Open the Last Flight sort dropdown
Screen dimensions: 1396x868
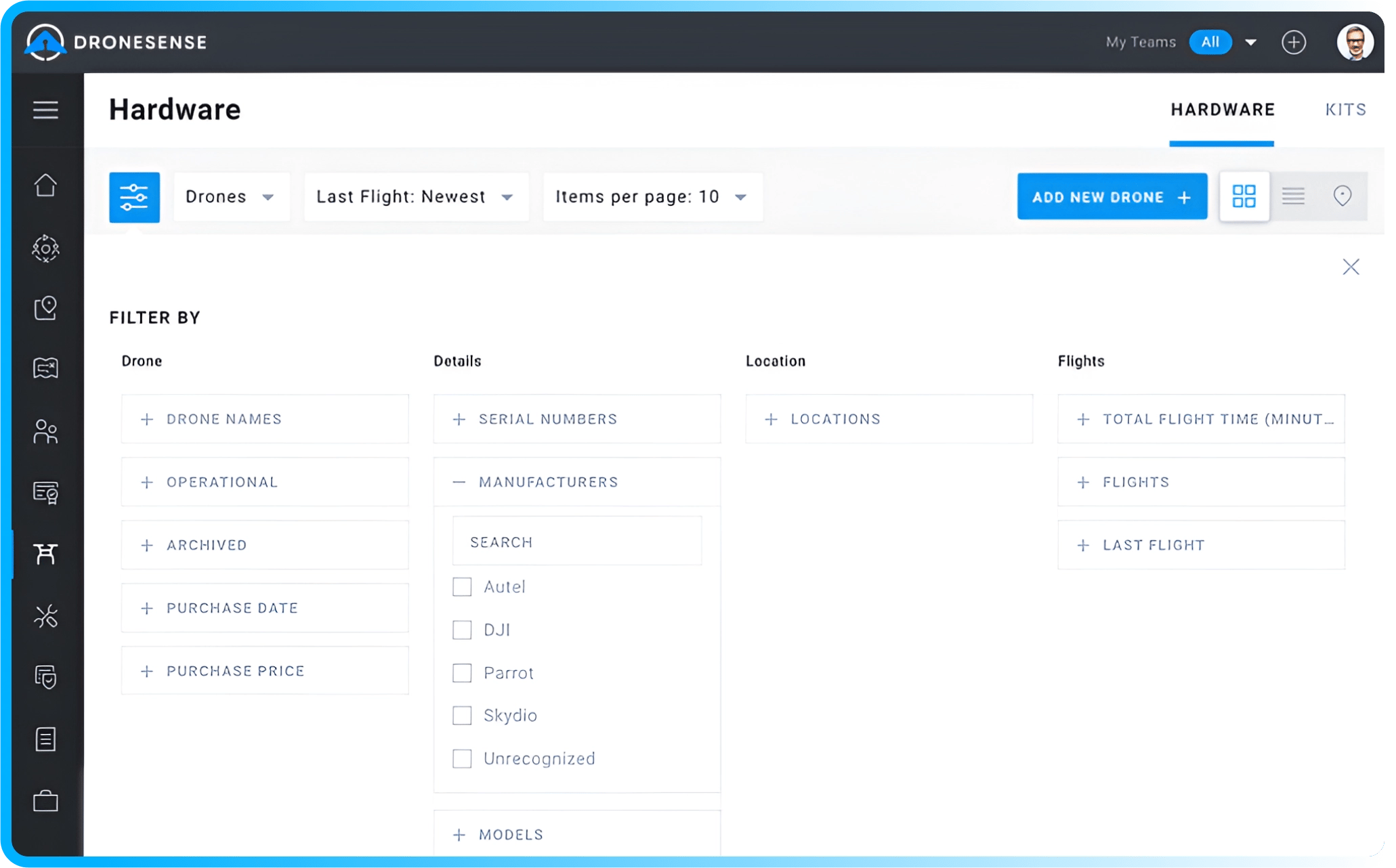(x=413, y=196)
